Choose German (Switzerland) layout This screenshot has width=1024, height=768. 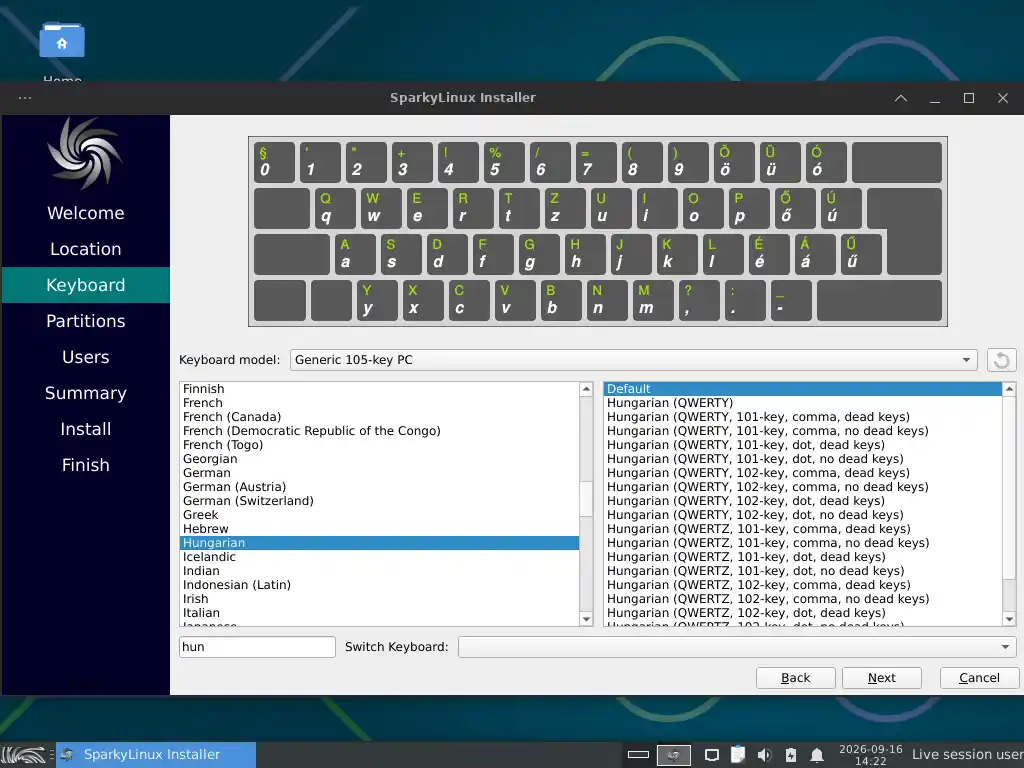click(x=379, y=501)
